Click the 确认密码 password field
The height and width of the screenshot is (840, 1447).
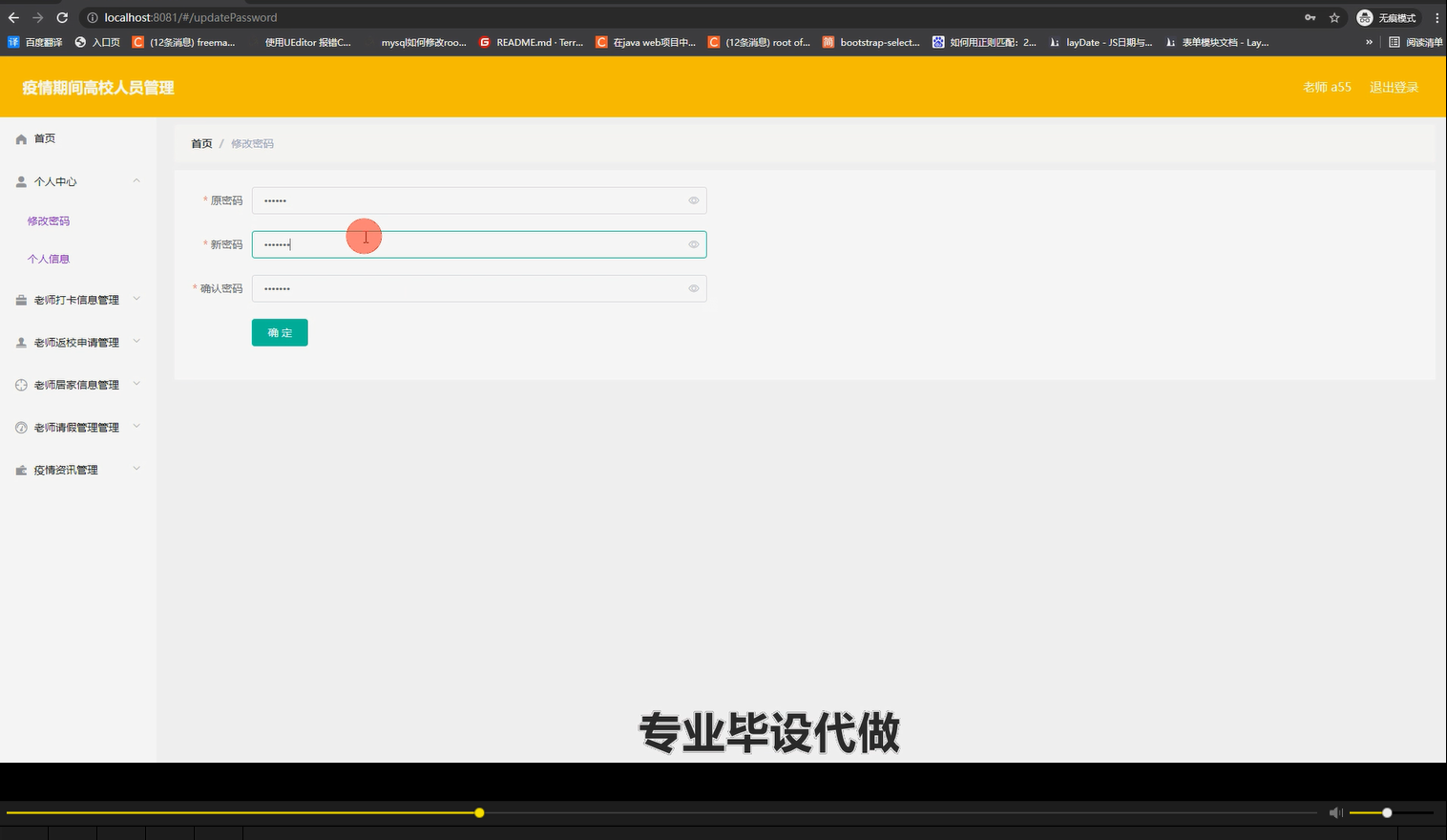(x=479, y=288)
